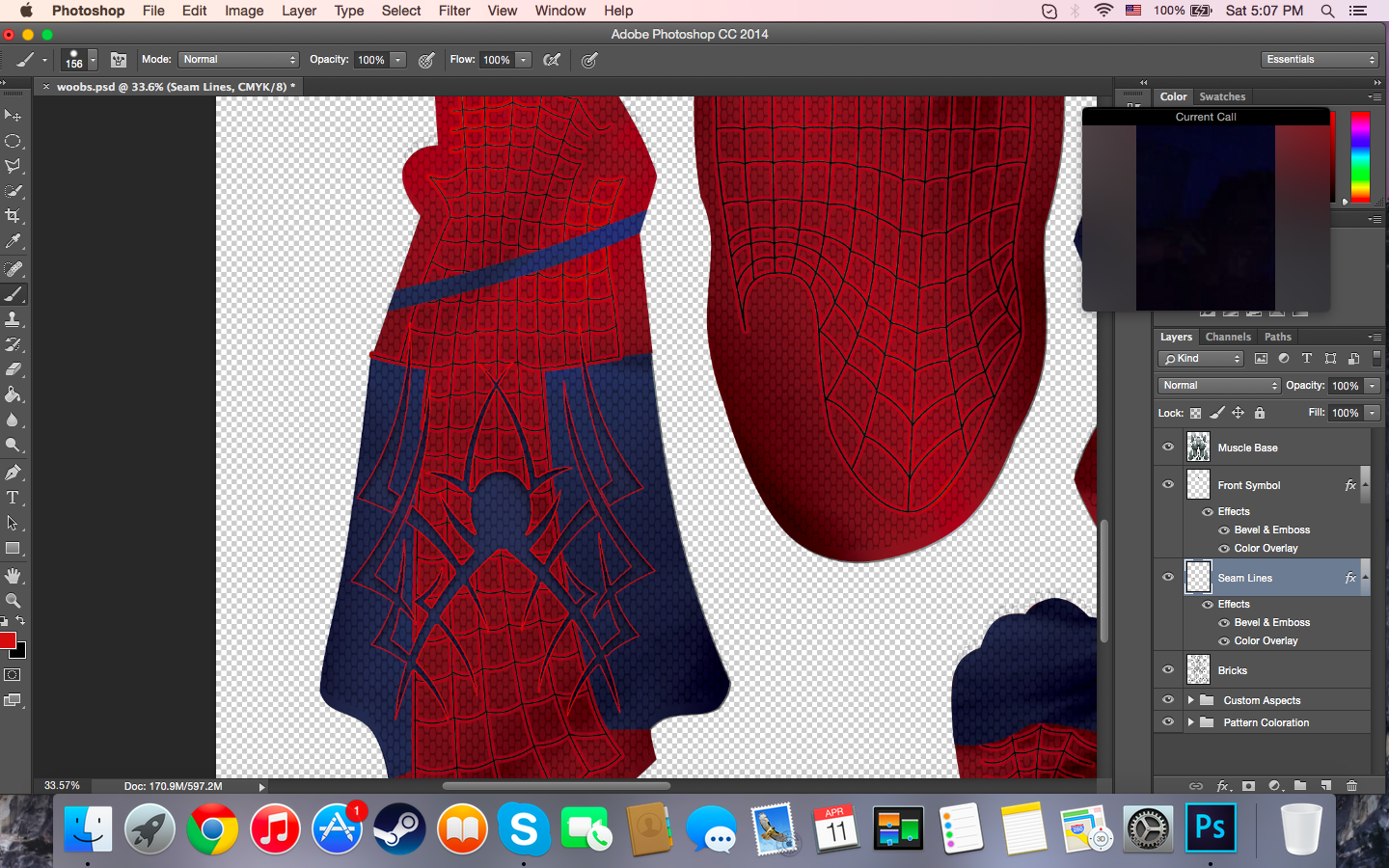Image resolution: width=1389 pixels, height=868 pixels.
Task: Select the Clone Stamp tool
Action: point(13,319)
